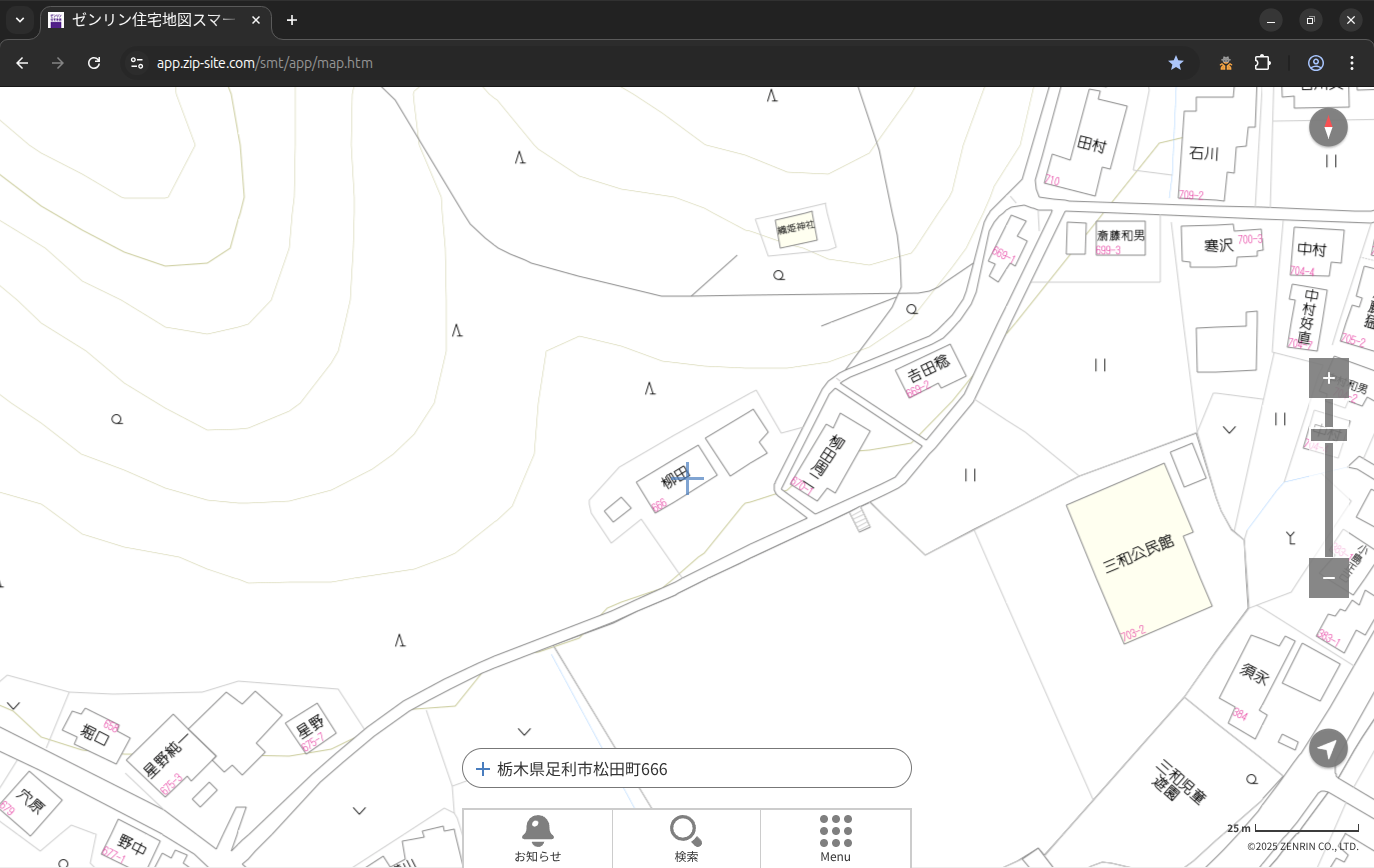Open a new browser tab
1374x868 pixels.
(292, 20)
